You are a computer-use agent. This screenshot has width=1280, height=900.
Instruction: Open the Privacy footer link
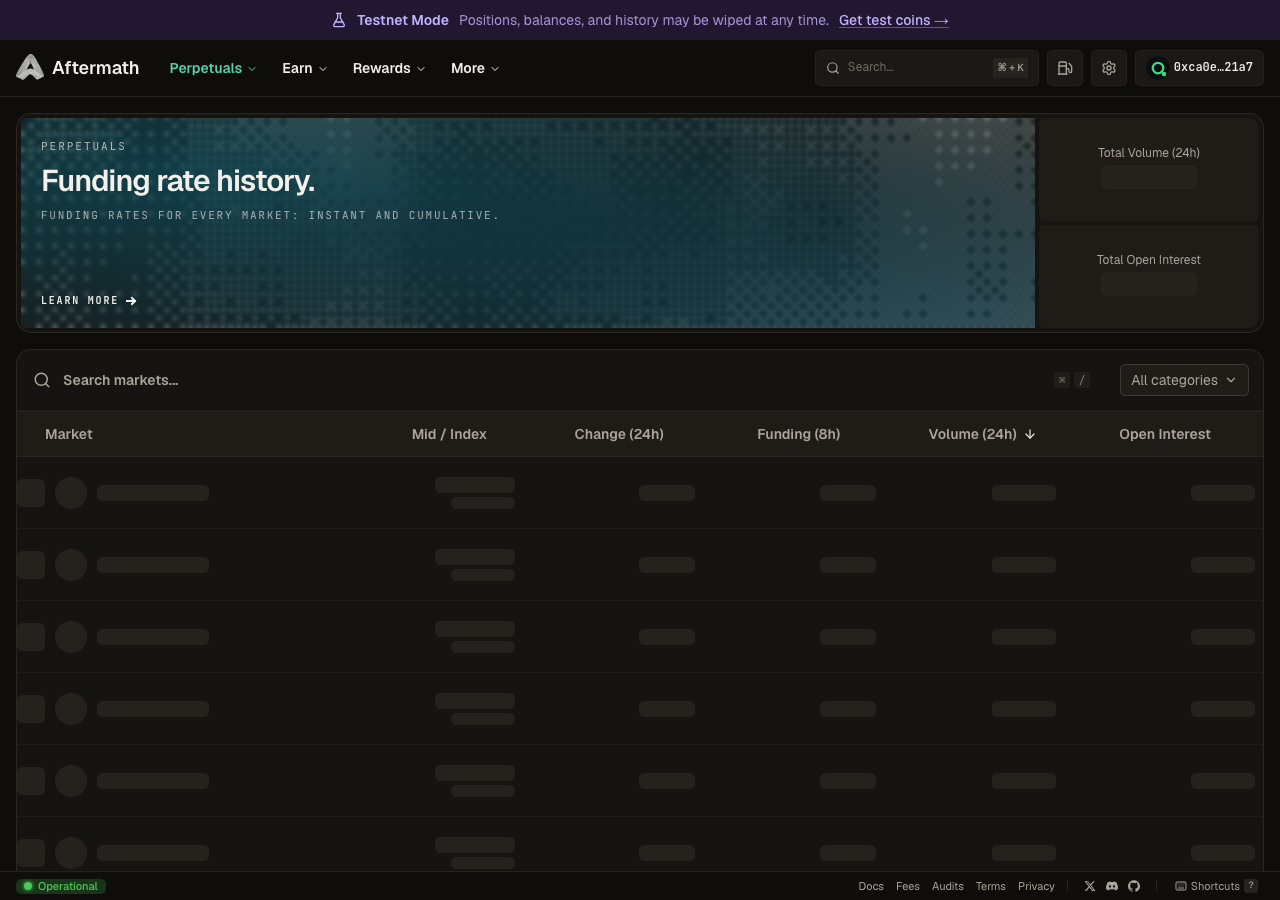1036,886
